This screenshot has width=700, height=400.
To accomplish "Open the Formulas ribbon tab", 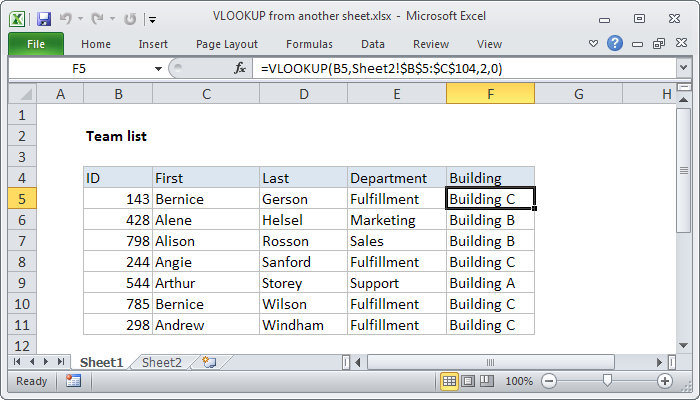I will tap(309, 44).
